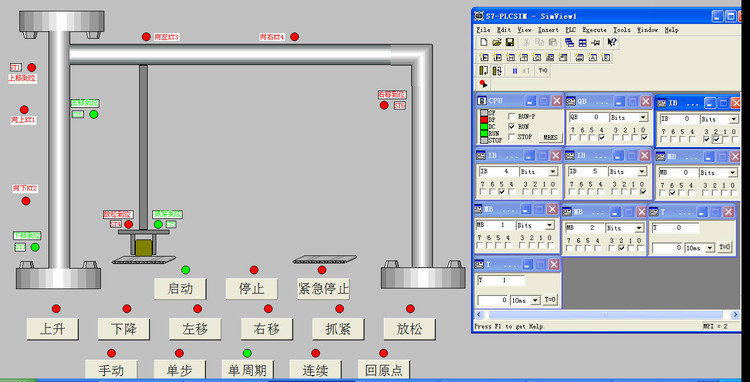The image size is (750, 382).
Task: Click the Cascade windows toolbar icon
Action: pos(569,43)
